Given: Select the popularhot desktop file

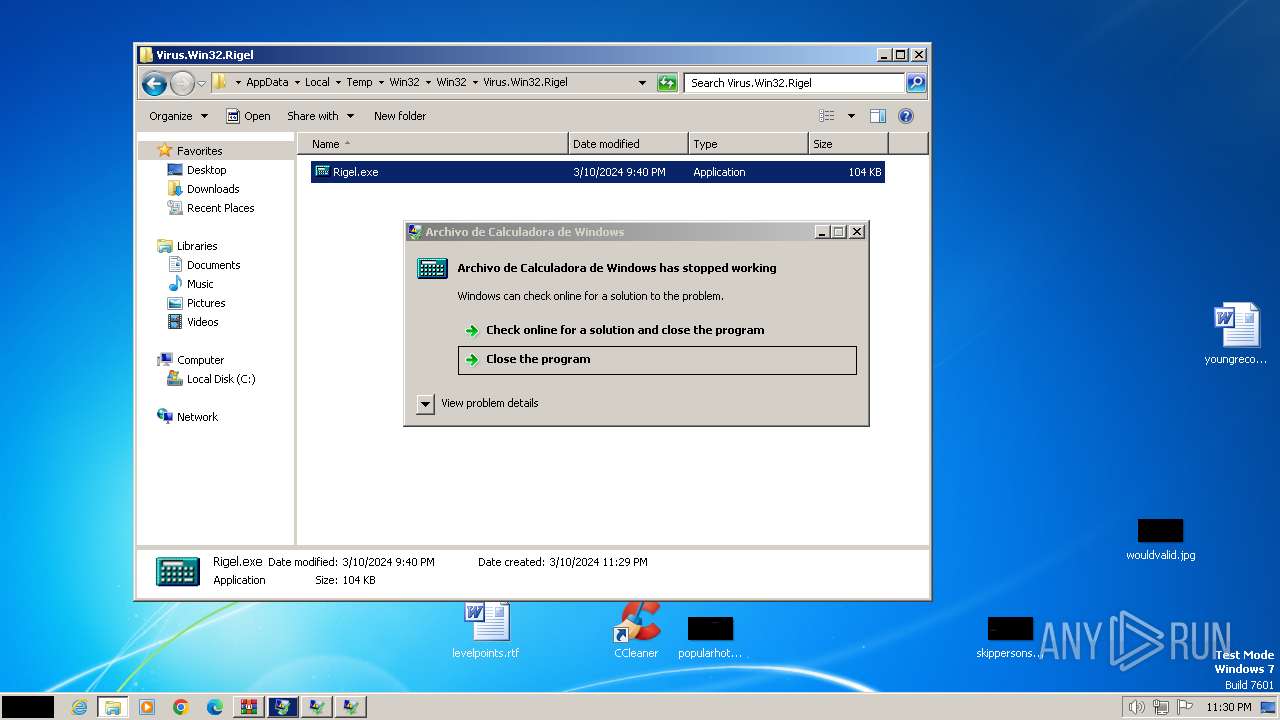Looking at the screenshot, I should coord(710,638).
